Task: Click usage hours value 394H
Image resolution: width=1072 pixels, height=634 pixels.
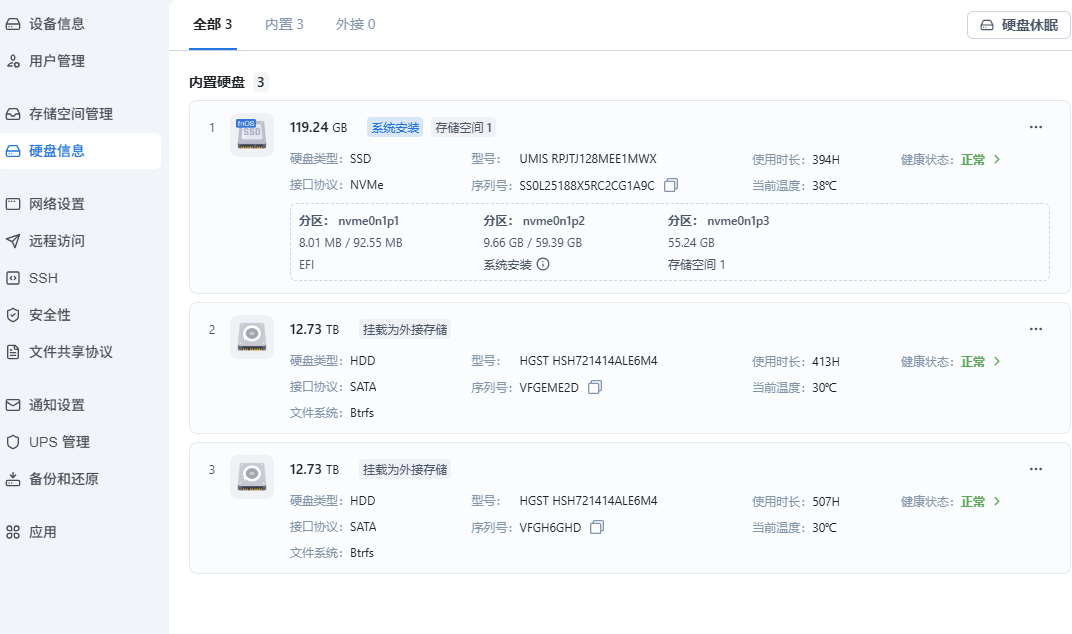Action: click(x=826, y=159)
